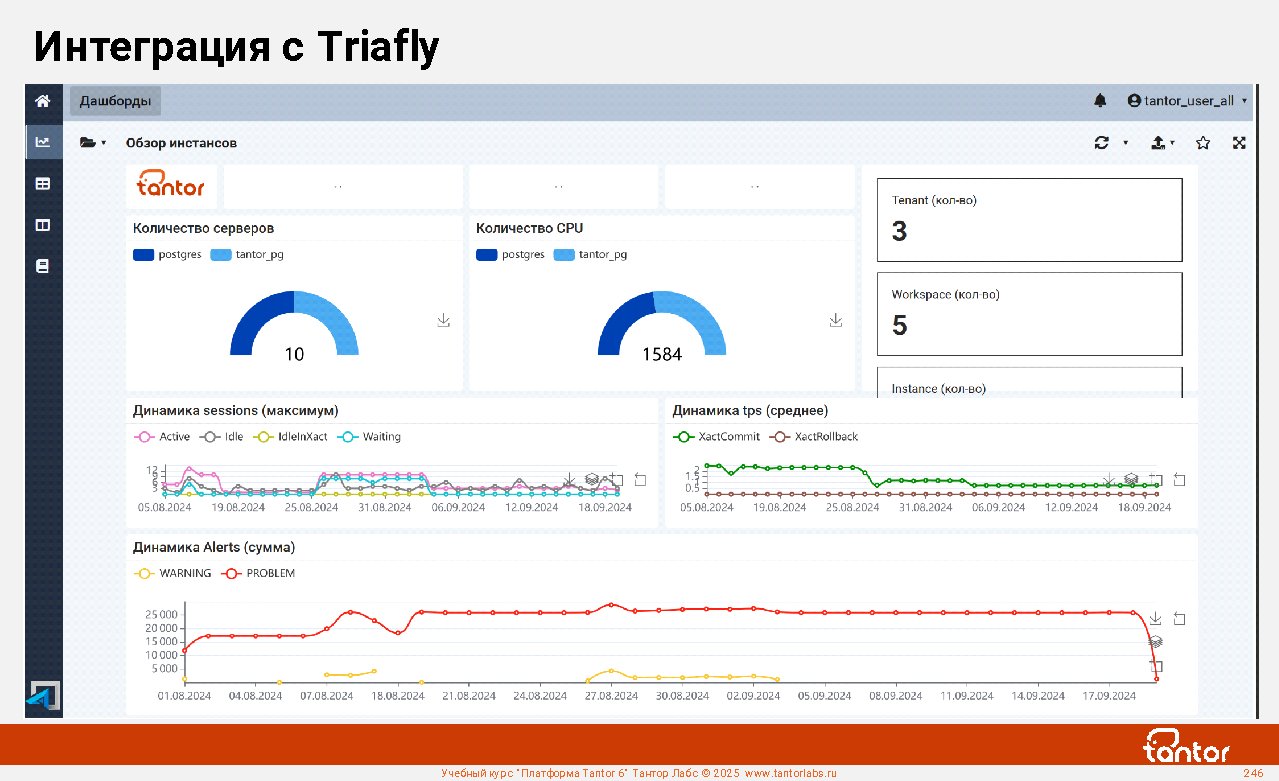Download the Количество CPU chart
The width and height of the screenshot is (1279, 781).
836,320
